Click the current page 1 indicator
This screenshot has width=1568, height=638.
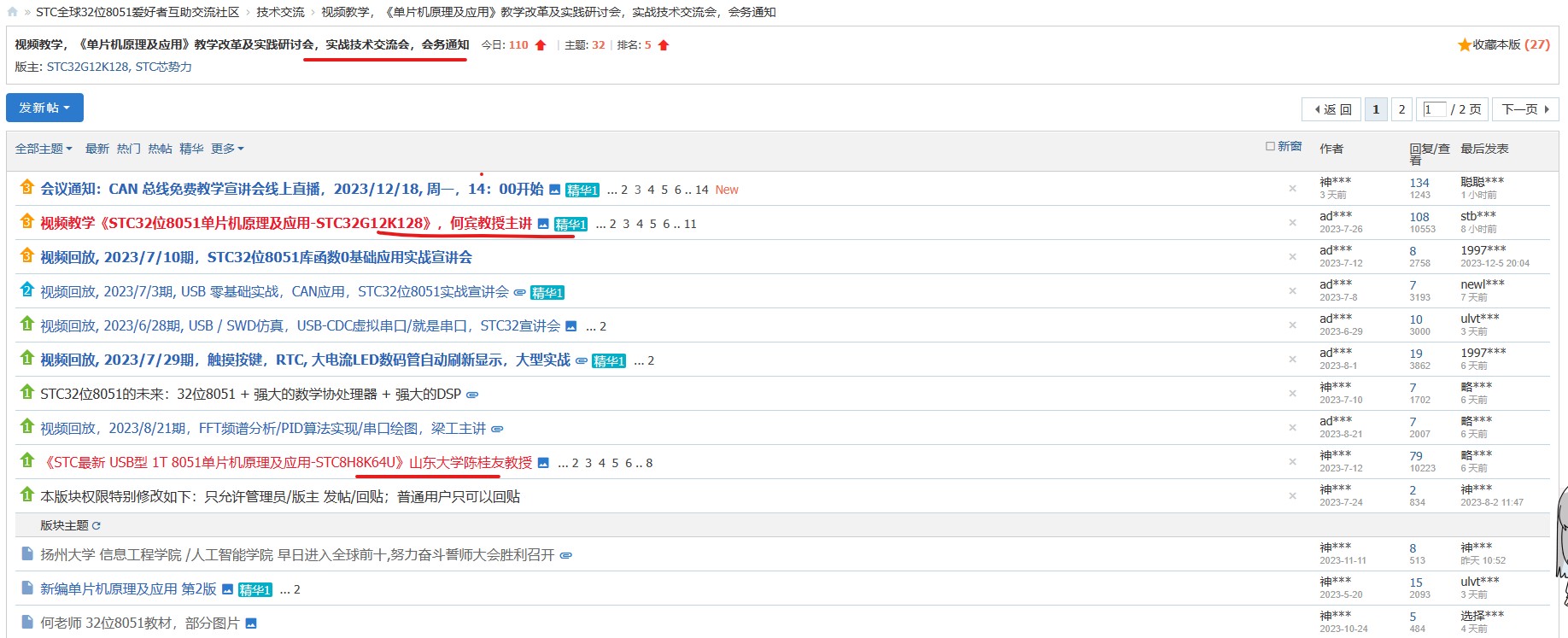click(x=1375, y=109)
